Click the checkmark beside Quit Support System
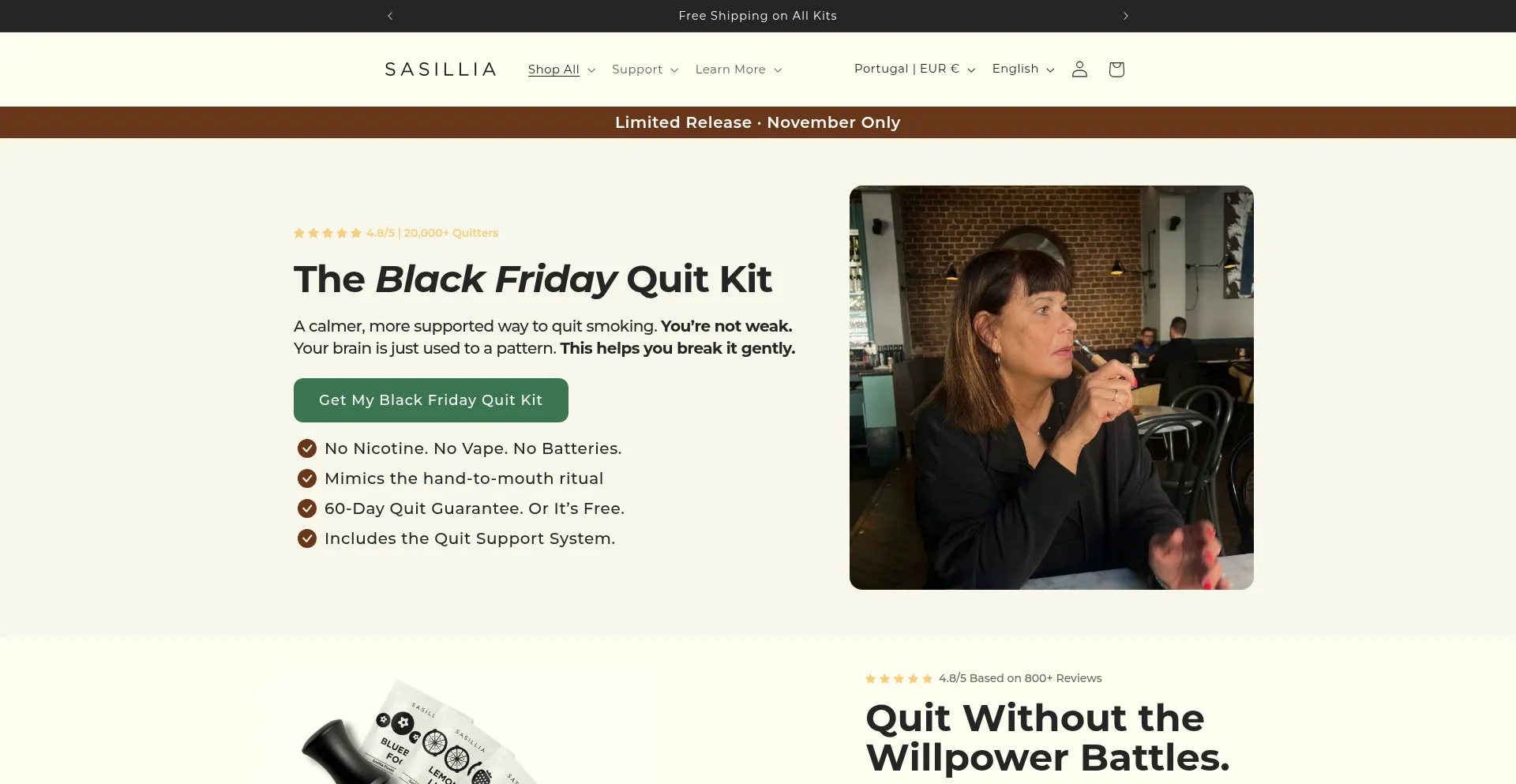This screenshot has height=784, width=1516. pyautogui.click(x=307, y=538)
